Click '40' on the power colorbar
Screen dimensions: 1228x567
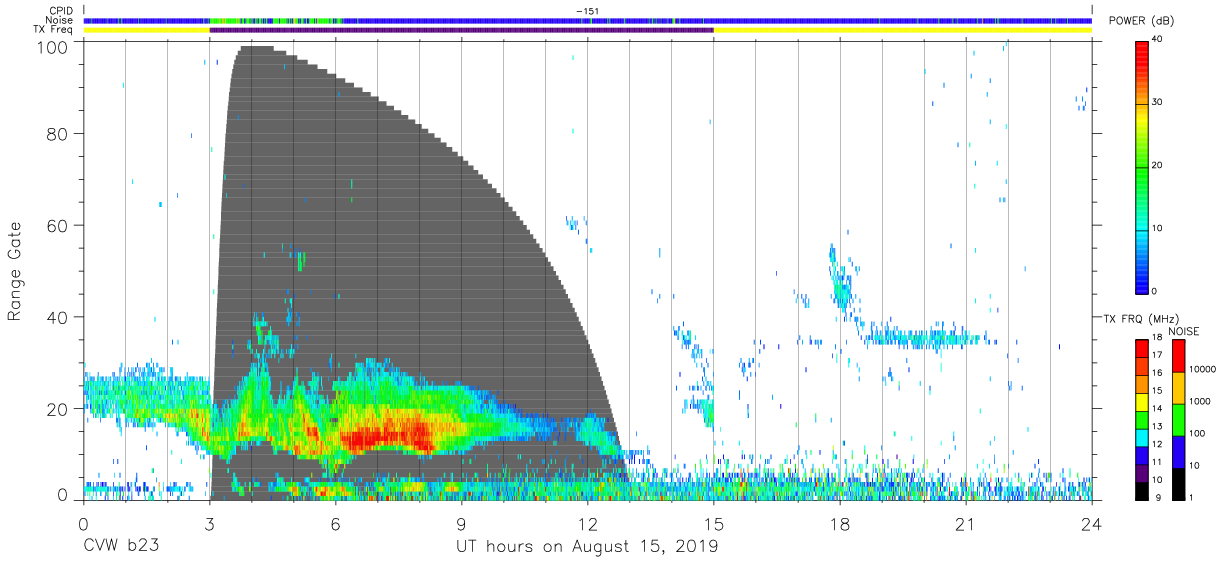point(1159,39)
